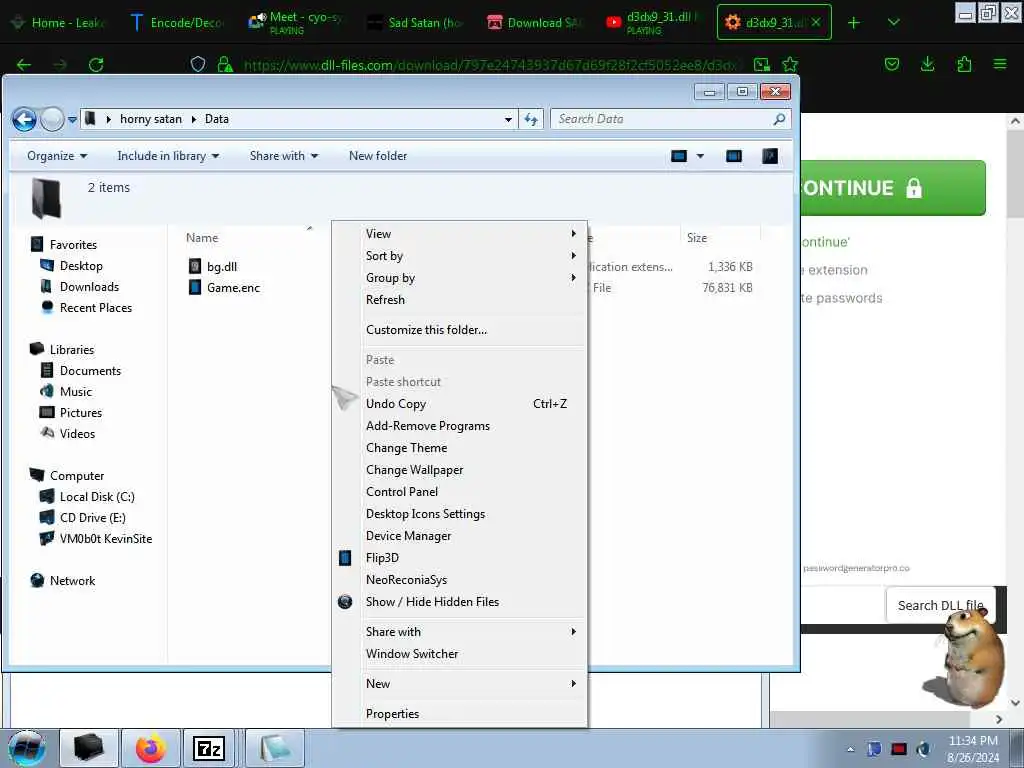Click the change view icon in toolbar
Screen dimensions: 1024x768
(679, 156)
